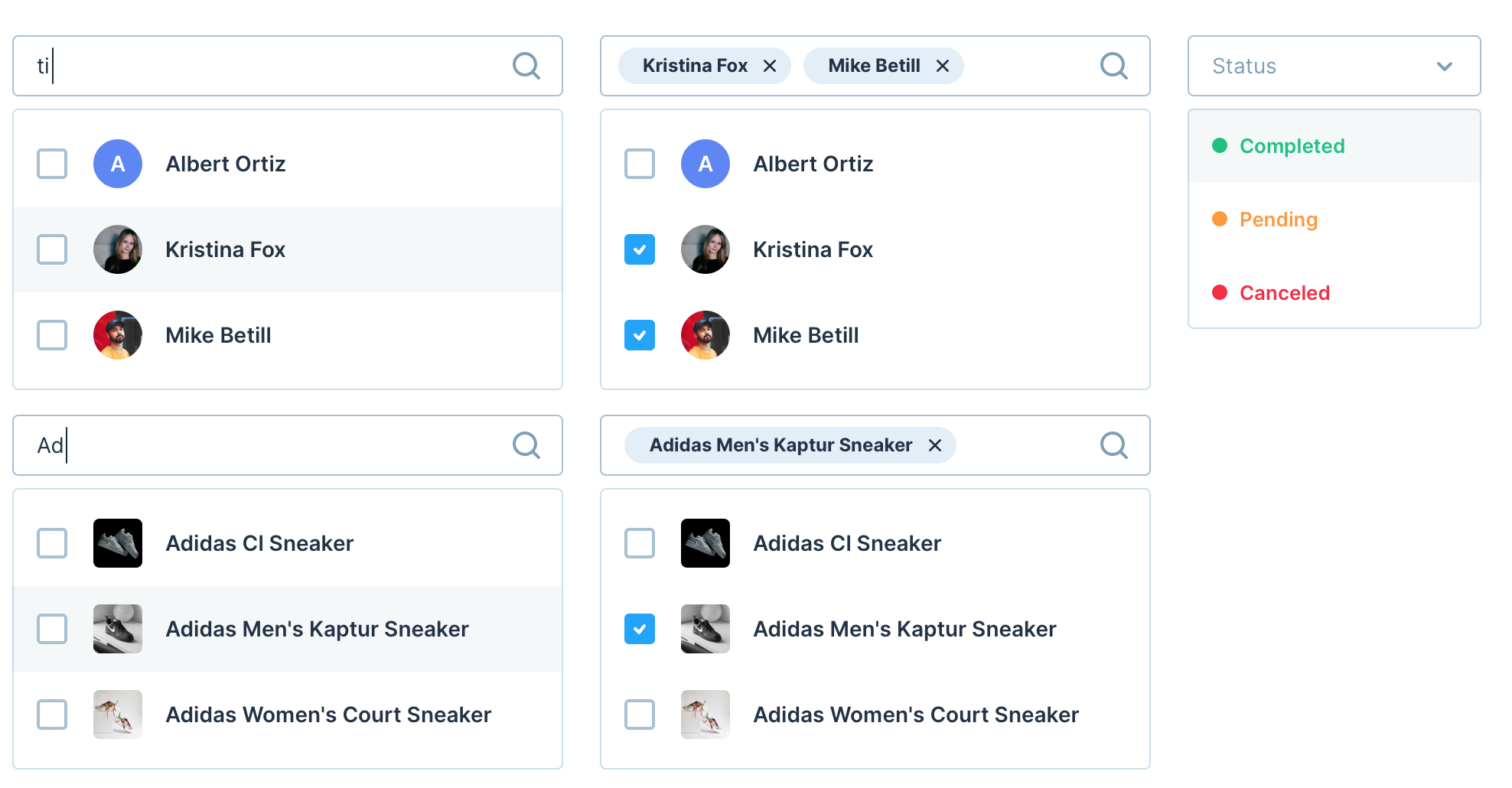Image resolution: width=1512 pixels, height=788 pixels.
Task: Select the Canceled status option
Action: tap(1334, 293)
